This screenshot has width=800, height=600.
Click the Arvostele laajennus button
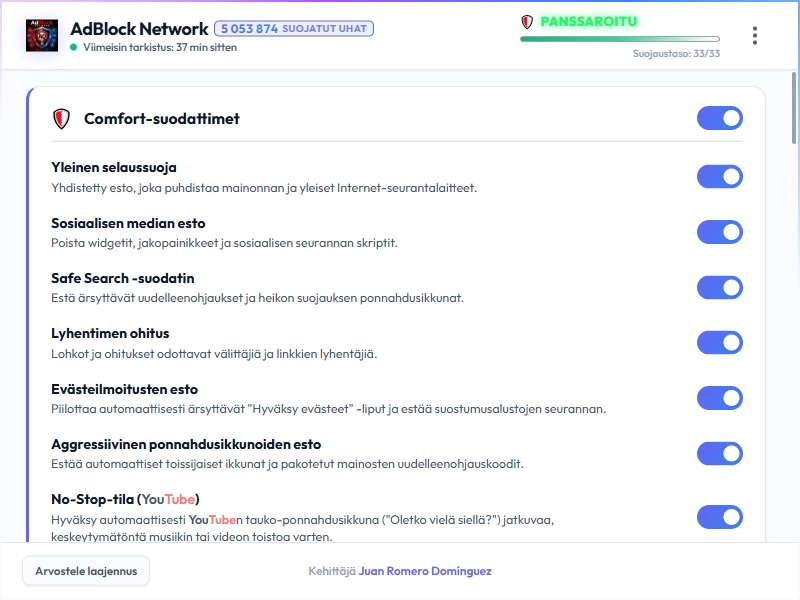click(86, 571)
